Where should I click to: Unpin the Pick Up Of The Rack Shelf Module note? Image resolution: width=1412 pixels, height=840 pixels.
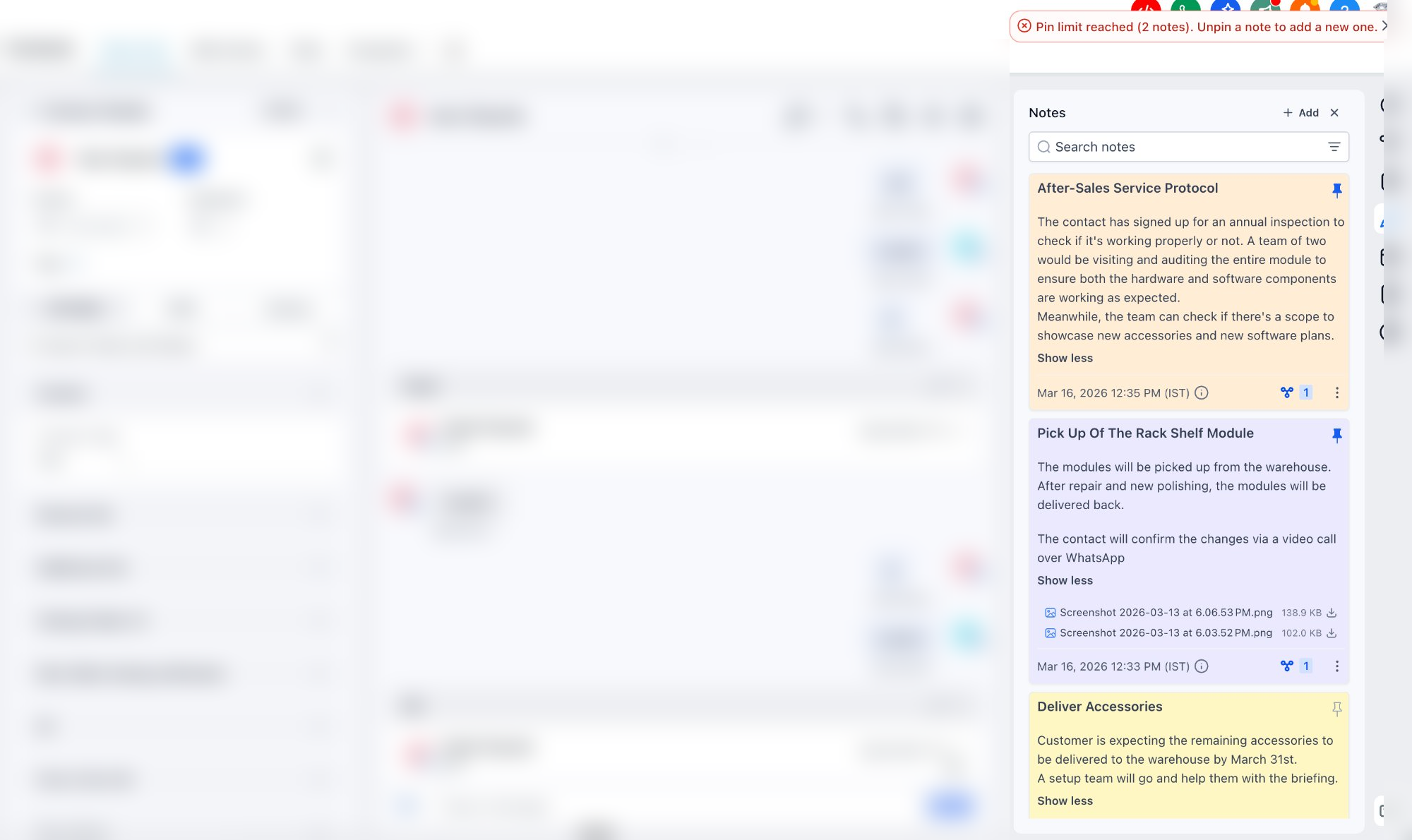1336,435
